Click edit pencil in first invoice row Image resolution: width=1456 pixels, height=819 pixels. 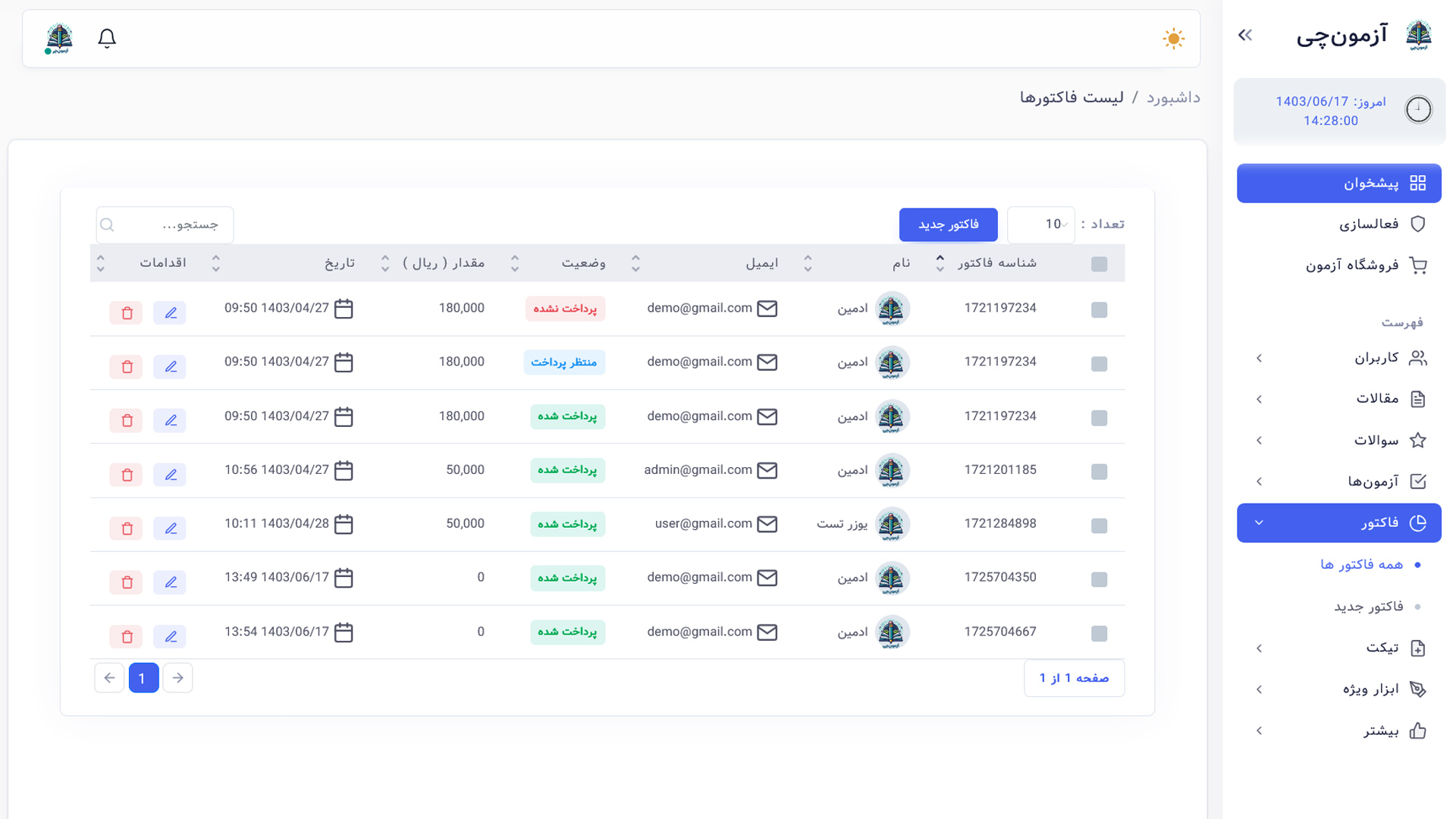click(170, 312)
